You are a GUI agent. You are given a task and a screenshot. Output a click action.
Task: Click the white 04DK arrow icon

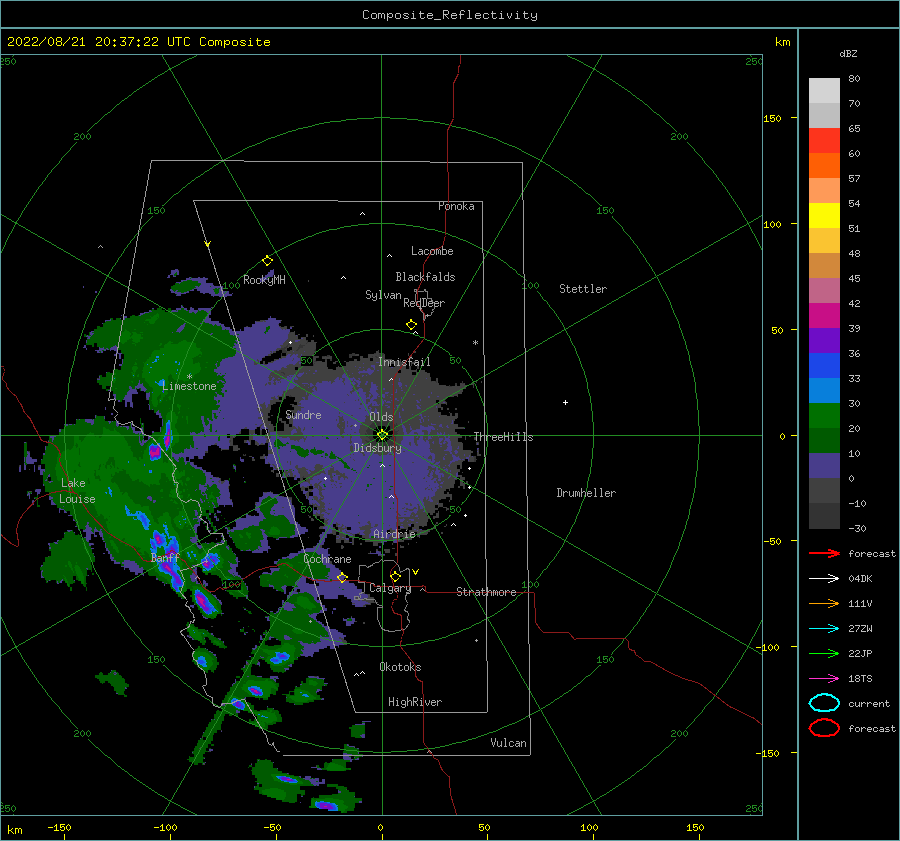tap(824, 579)
